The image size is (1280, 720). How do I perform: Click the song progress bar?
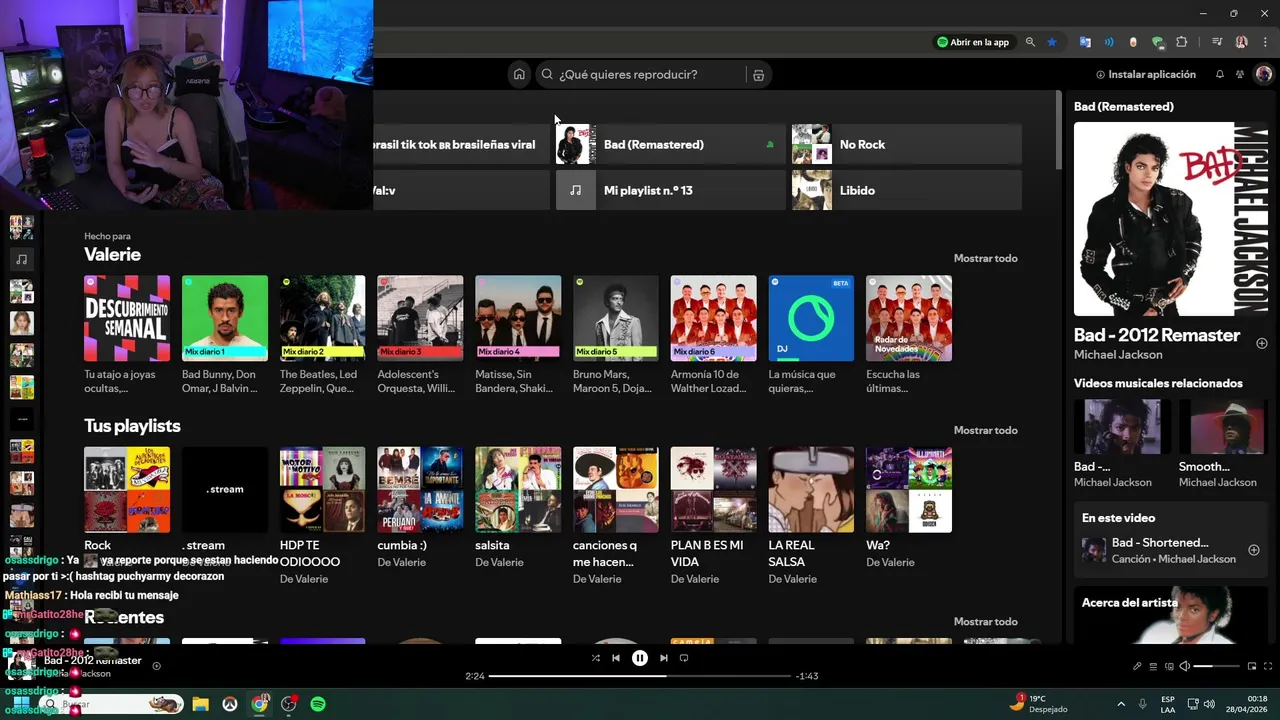coord(640,676)
